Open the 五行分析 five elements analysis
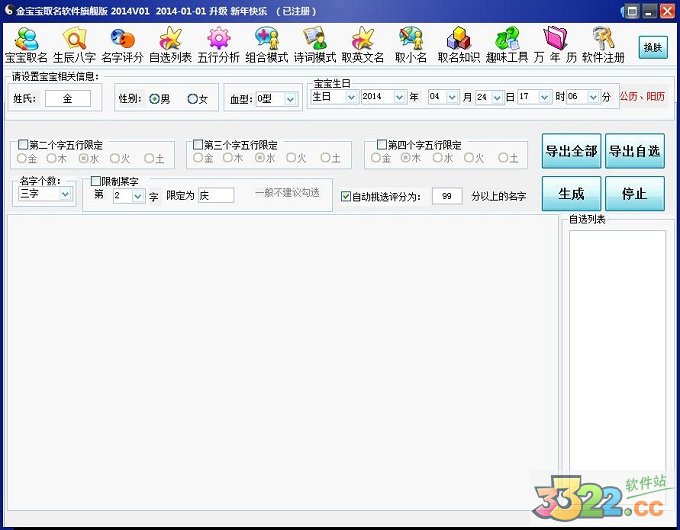 tap(219, 45)
